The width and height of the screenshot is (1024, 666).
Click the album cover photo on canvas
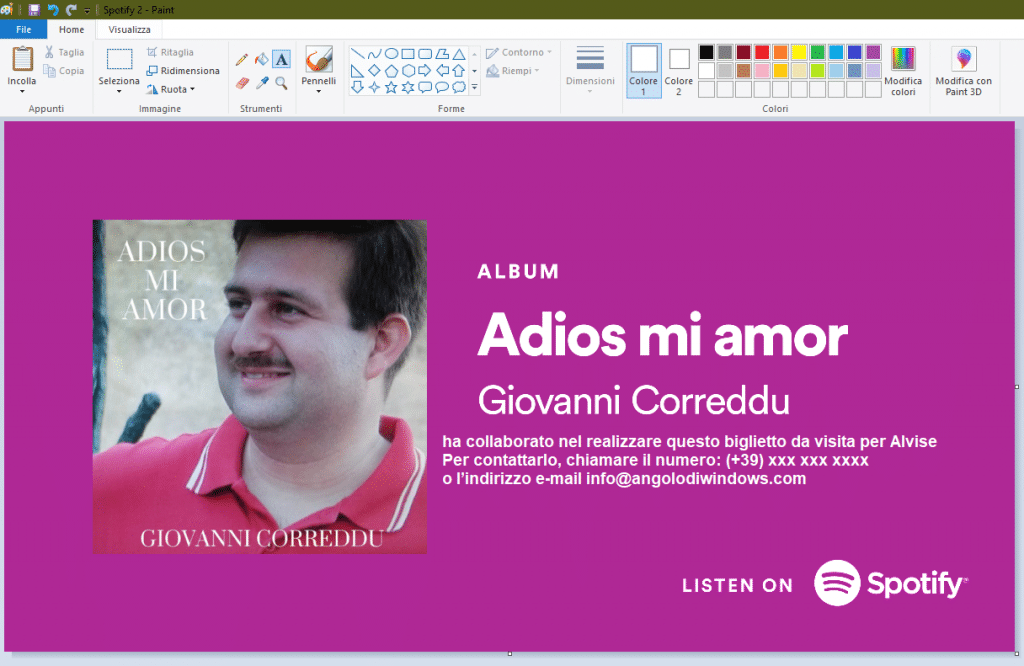click(x=260, y=387)
